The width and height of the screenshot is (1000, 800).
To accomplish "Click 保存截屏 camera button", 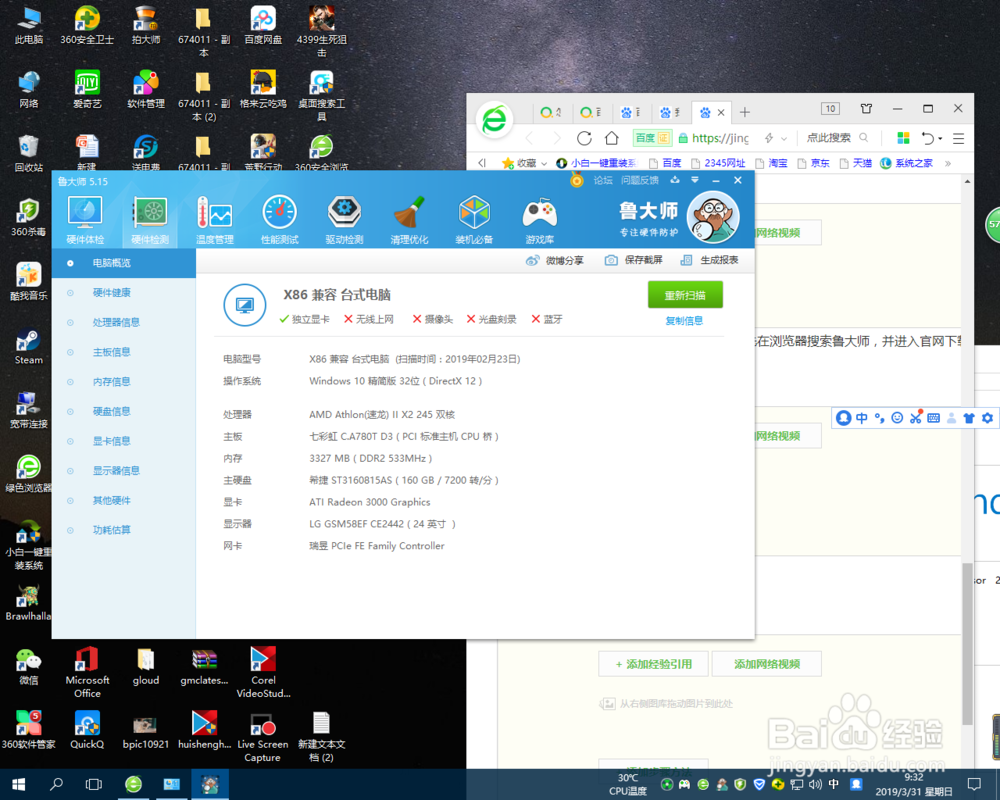I will click(633, 260).
